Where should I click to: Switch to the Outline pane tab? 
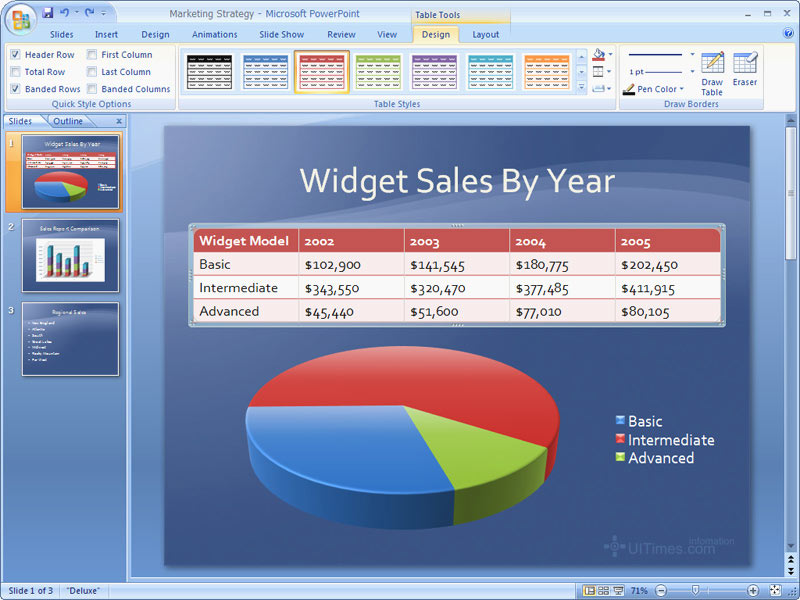click(68, 121)
